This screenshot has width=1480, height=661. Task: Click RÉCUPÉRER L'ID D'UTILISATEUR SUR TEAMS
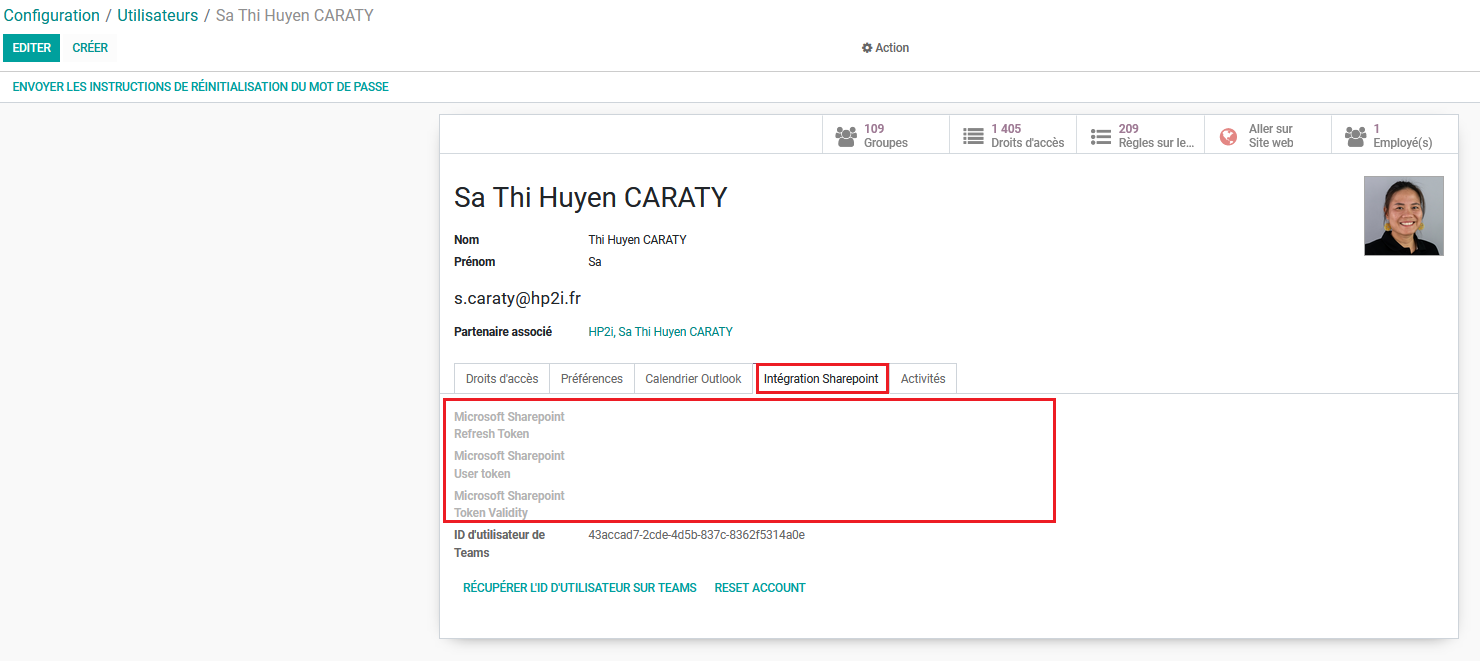click(x=580, y=588)
